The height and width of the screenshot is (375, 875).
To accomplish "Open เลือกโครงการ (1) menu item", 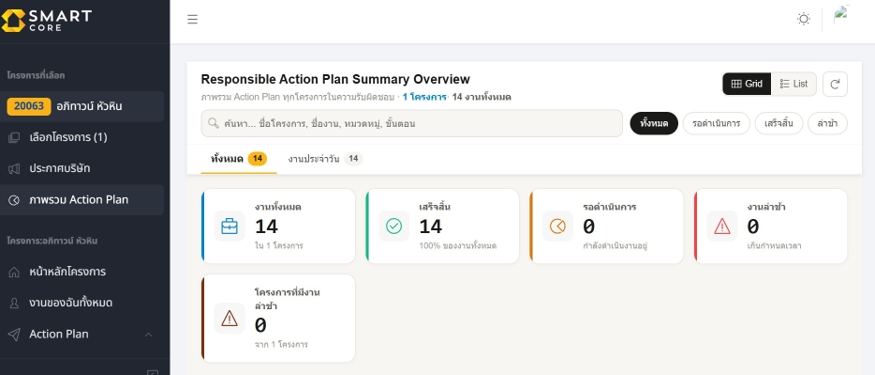I will point(82,137).
